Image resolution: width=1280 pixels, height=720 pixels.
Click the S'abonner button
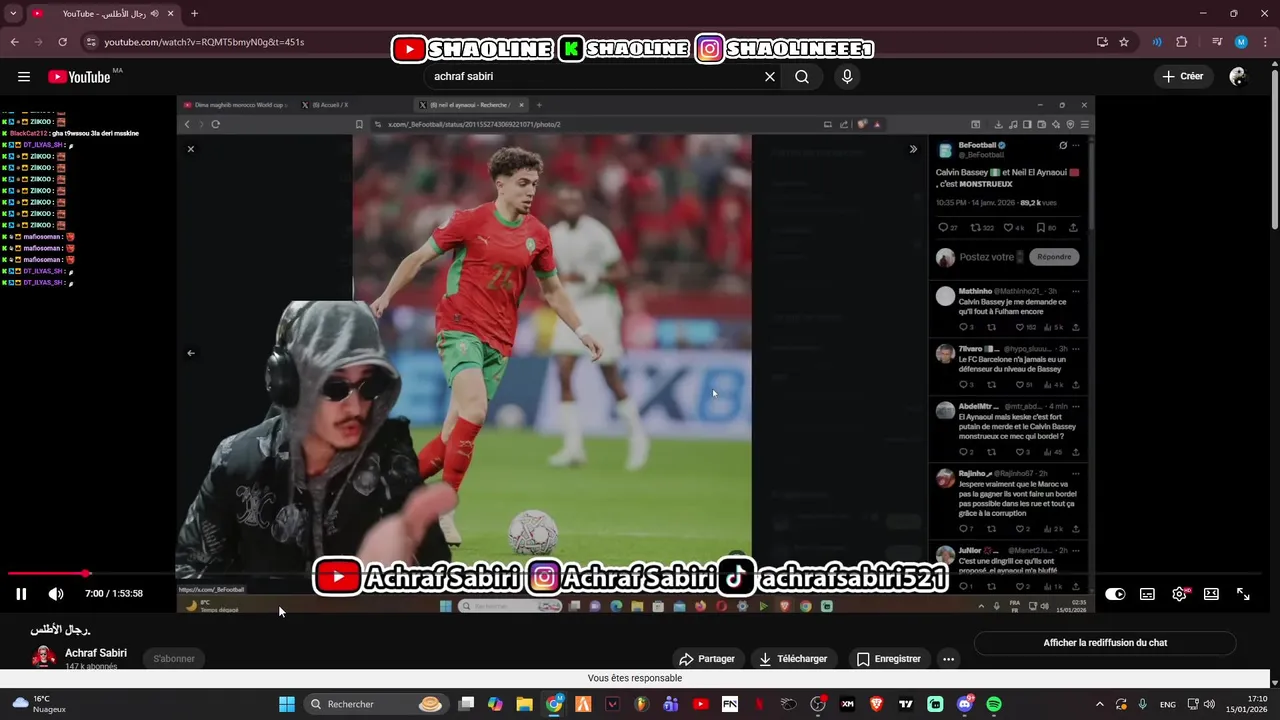coord(174,659)
